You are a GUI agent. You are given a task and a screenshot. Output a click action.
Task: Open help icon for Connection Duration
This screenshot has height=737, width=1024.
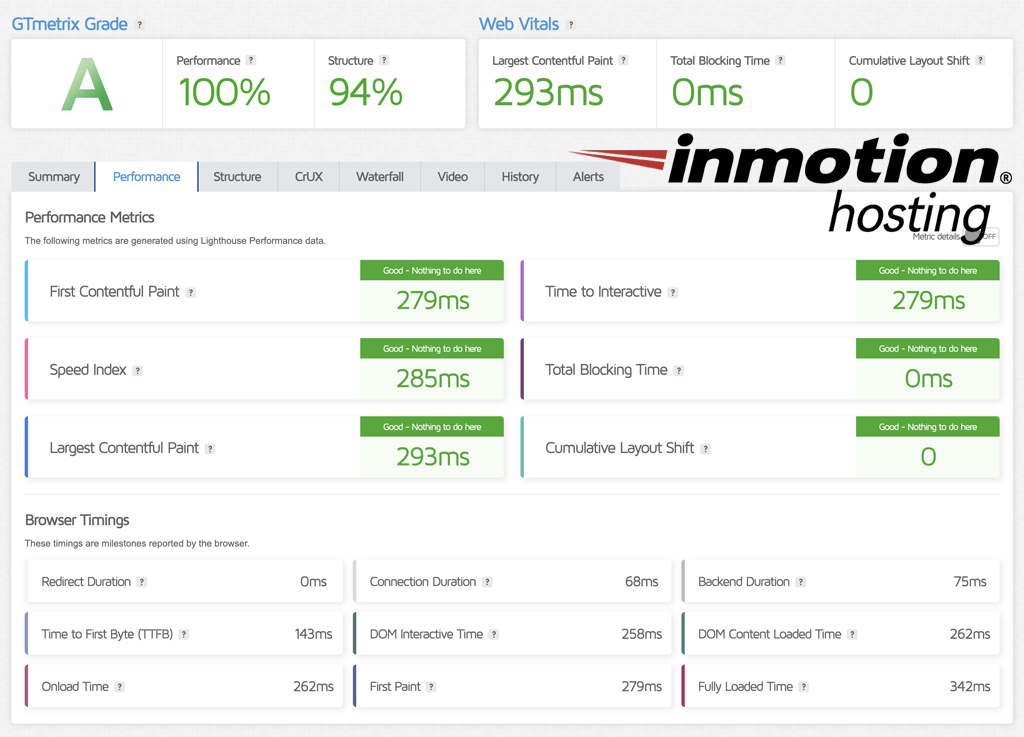(487, 582)
